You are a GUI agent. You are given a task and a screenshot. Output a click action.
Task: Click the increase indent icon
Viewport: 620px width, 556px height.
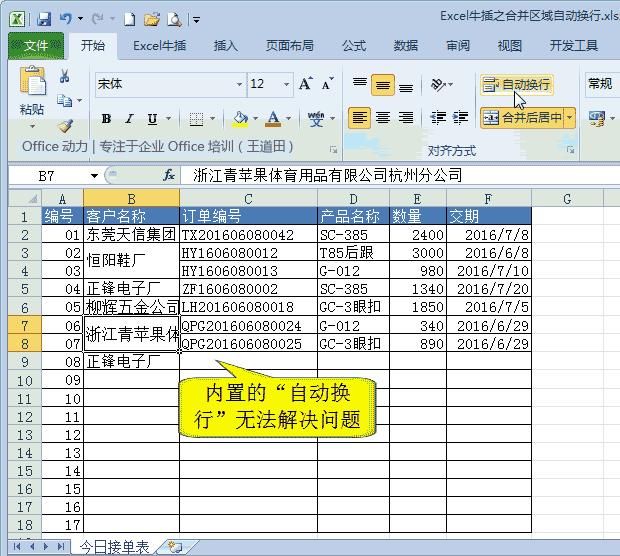click(x=460, y=118)
